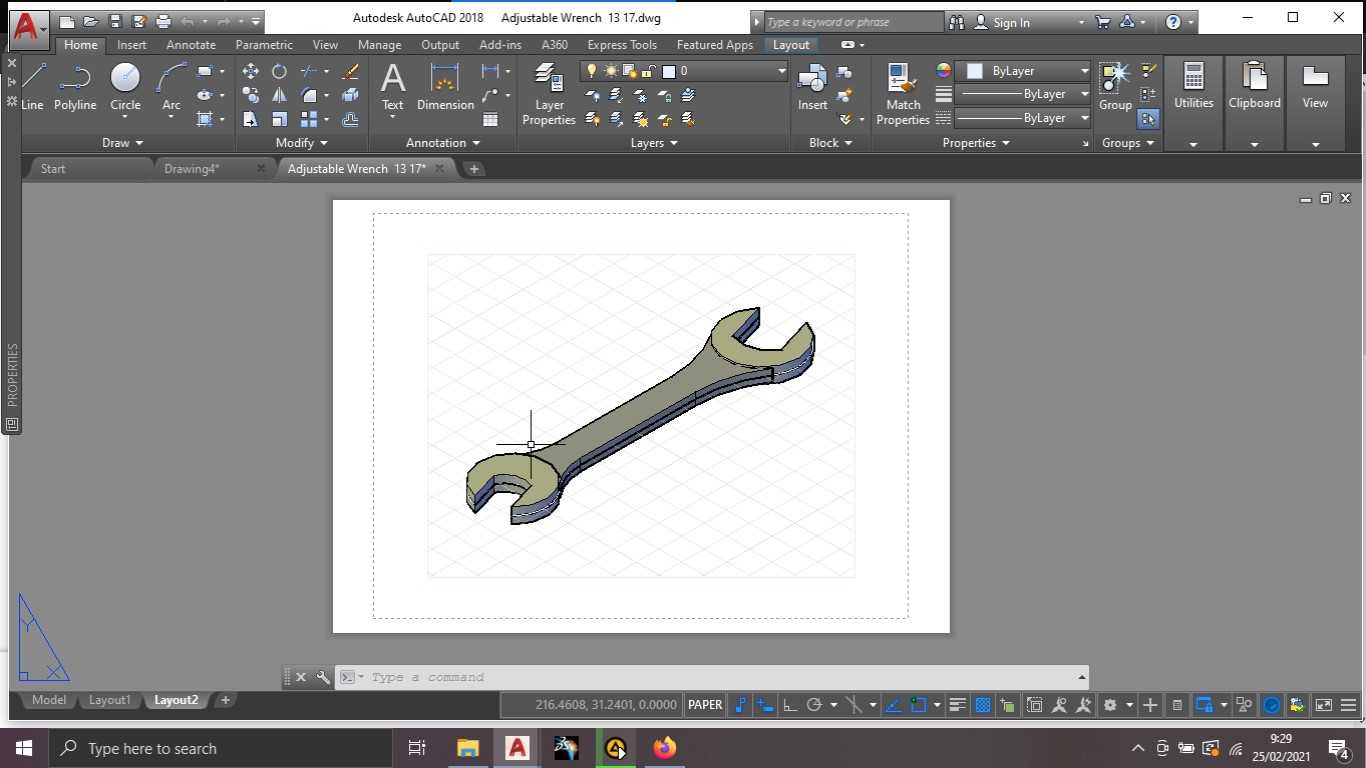Image resolution: width=1366 pixels, height=768 pixels.
Task: Select the Erase tool
Action: coord(350,71)
